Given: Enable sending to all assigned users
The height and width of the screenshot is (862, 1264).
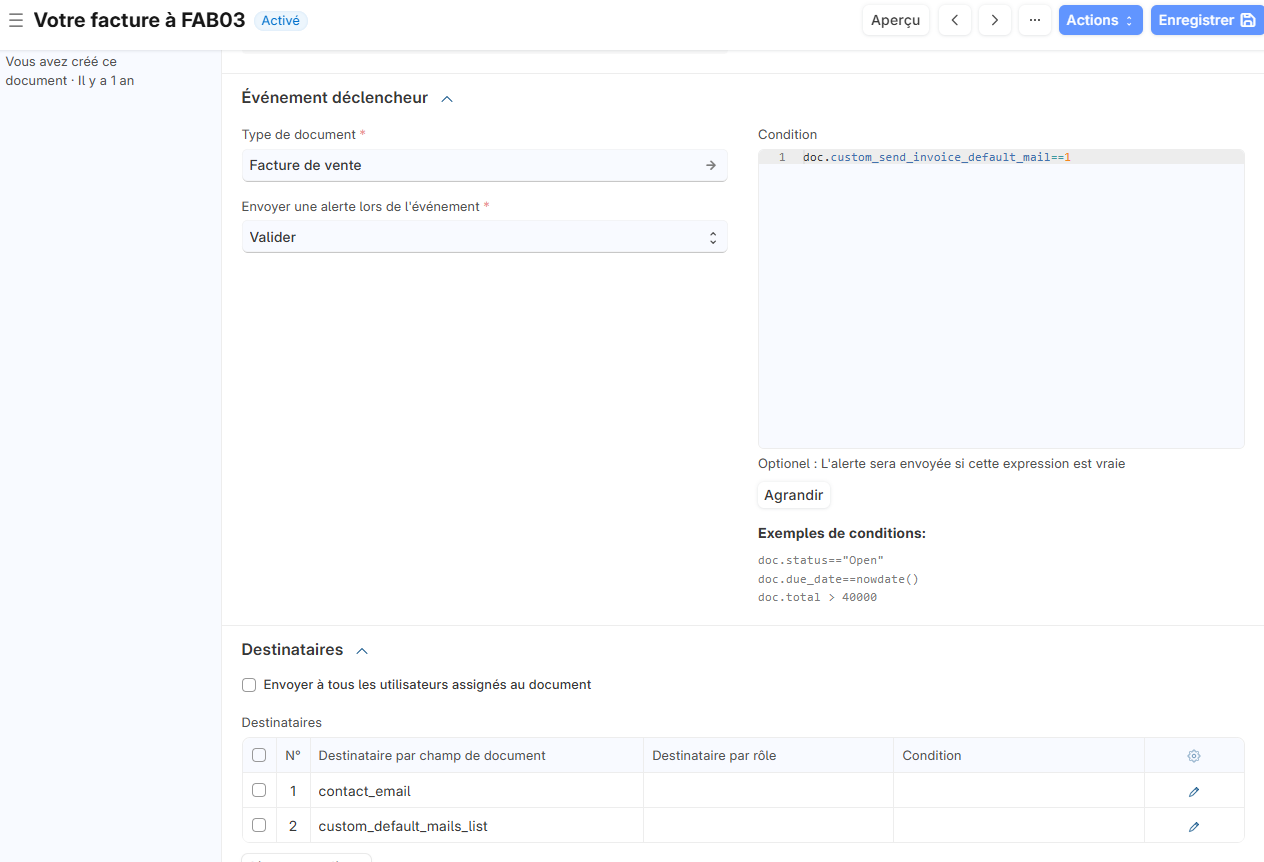Looking at the screenshot, I should click(x=249, y=685).
